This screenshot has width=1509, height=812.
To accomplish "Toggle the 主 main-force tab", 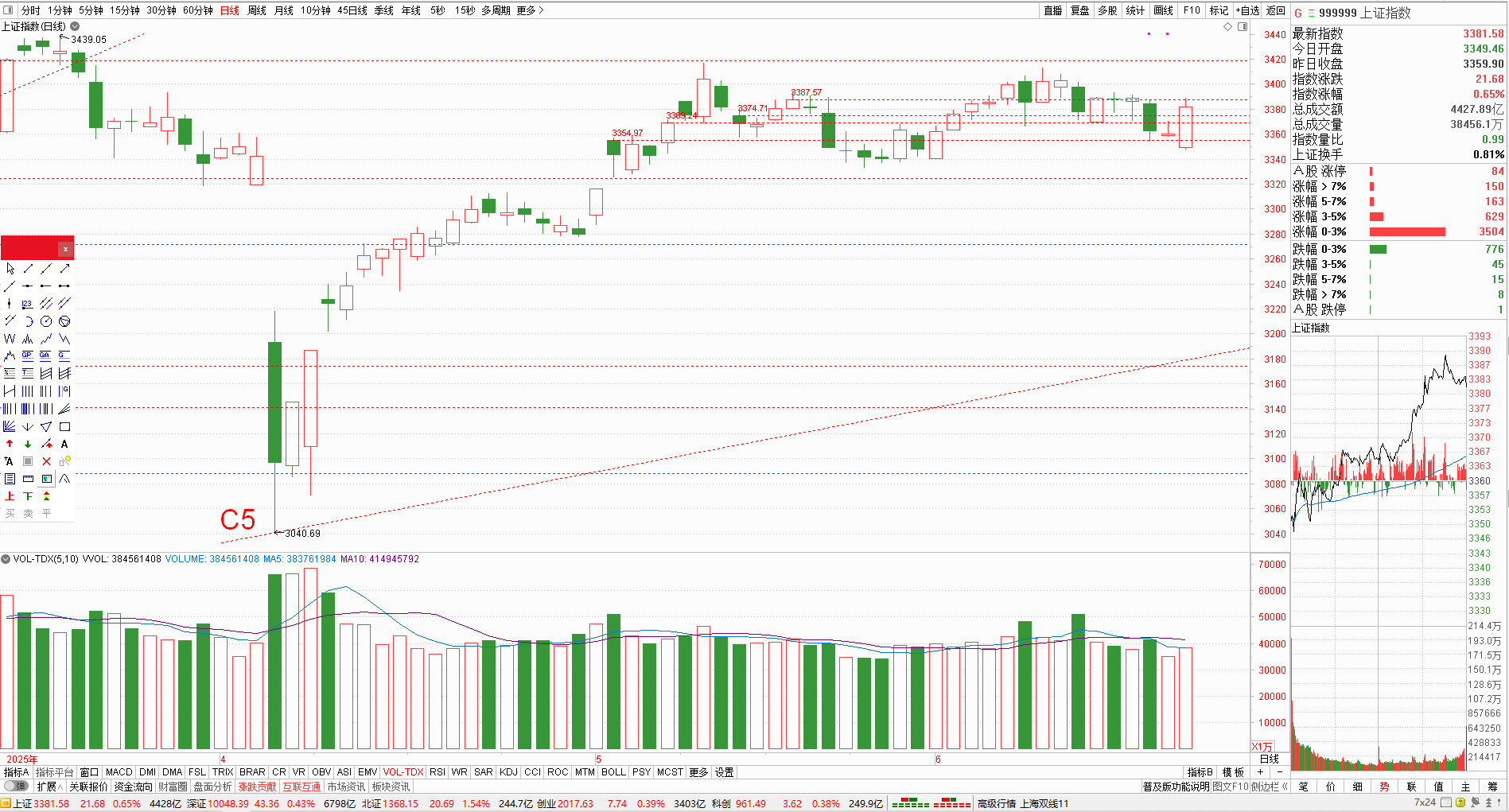I will [1465, 787].
